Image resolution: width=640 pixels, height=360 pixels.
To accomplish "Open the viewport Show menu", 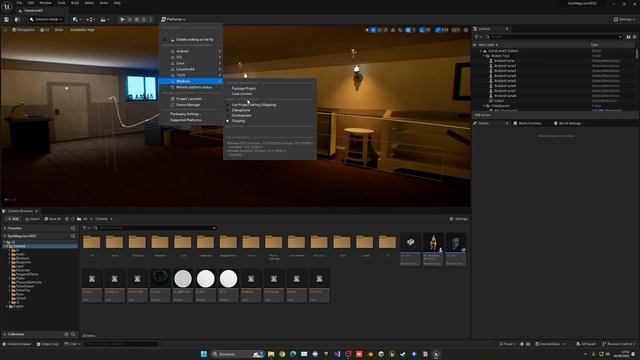I will pyautogui.click(x=59, y=30).
